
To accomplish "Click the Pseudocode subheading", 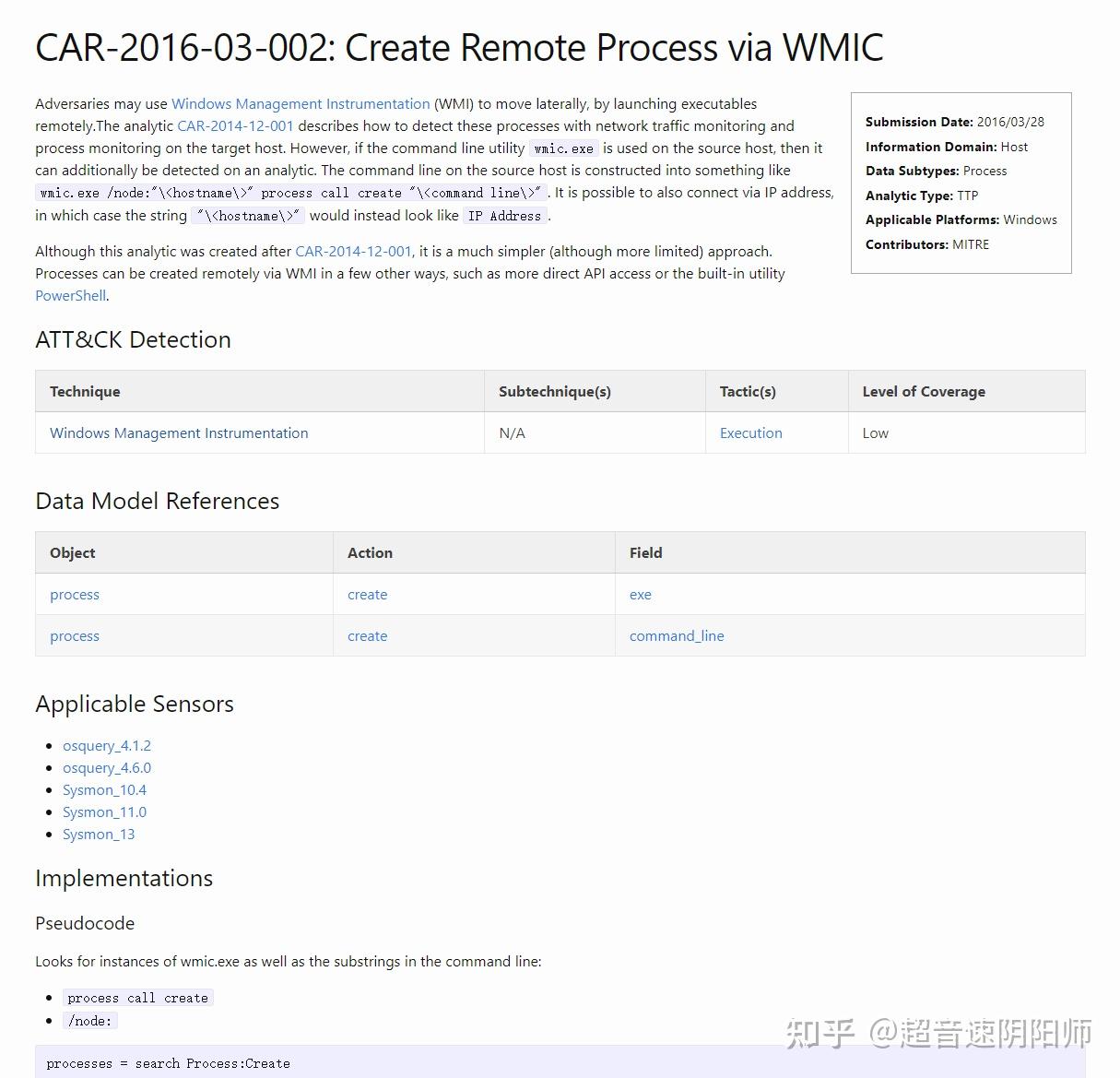I will 85,924.
